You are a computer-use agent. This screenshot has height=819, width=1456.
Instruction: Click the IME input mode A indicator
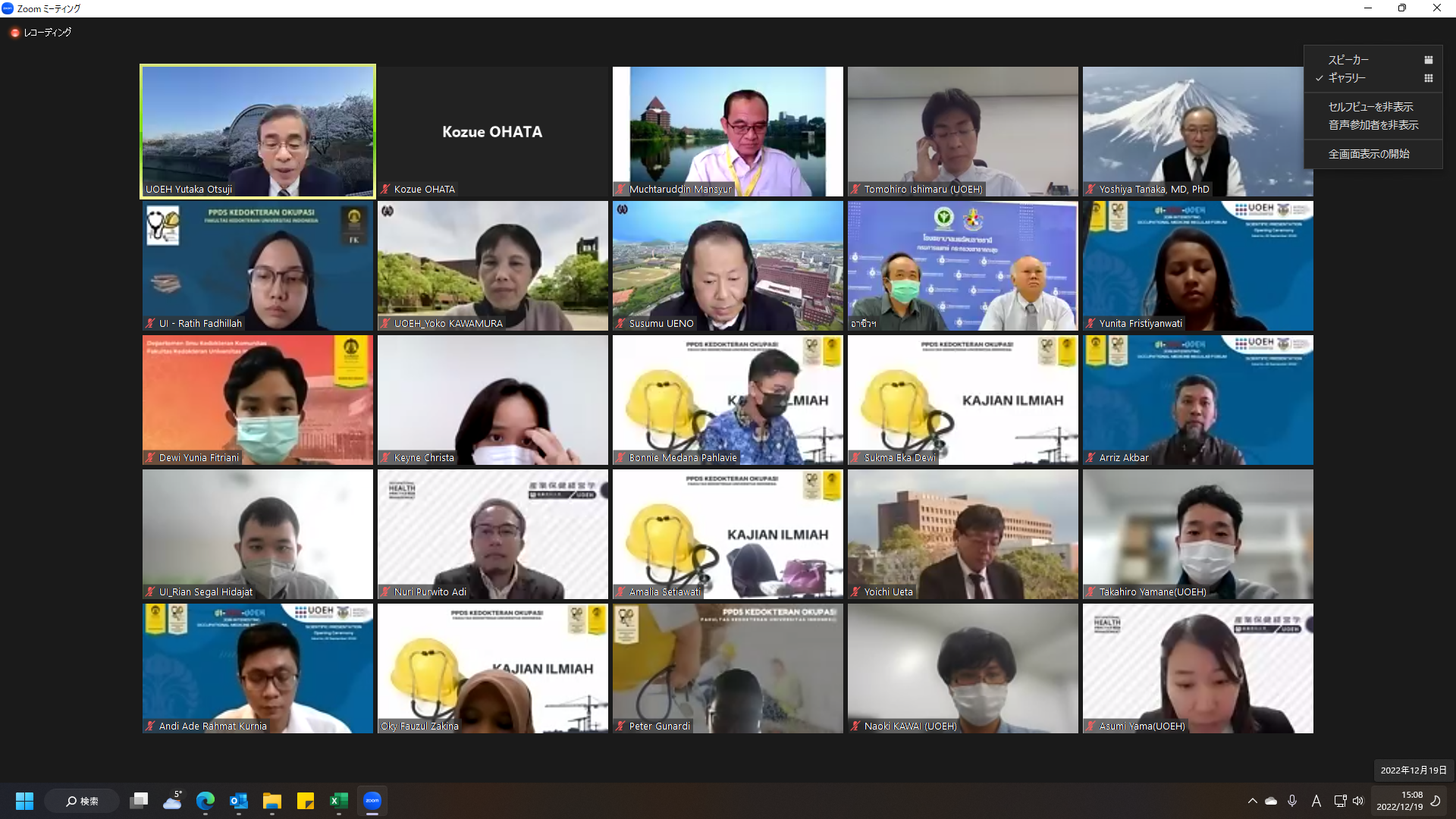(1316, 801)
